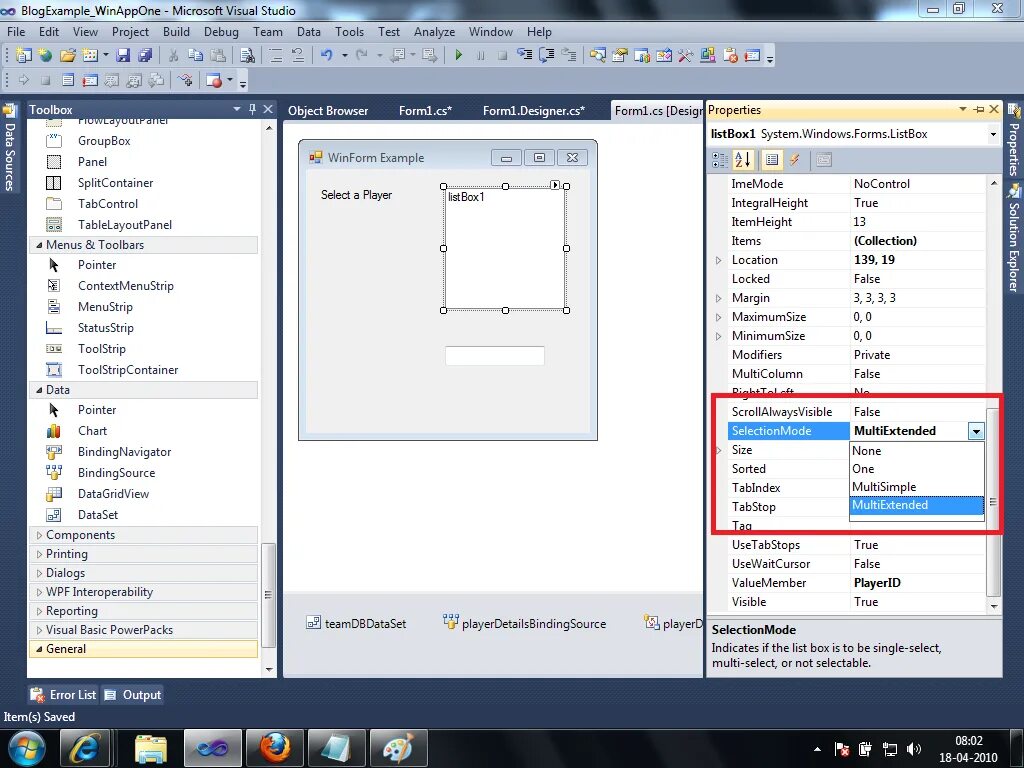The height and width of the screenshot is (768, 1024).
Task: Open the Output tab
Action: [133, 695]
